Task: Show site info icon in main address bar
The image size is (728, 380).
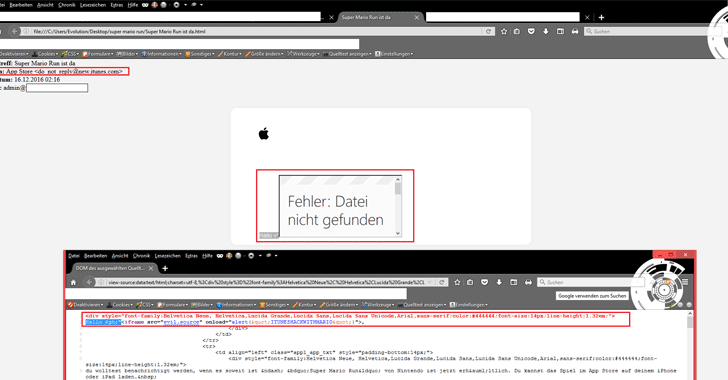Action: coord(26,31)
